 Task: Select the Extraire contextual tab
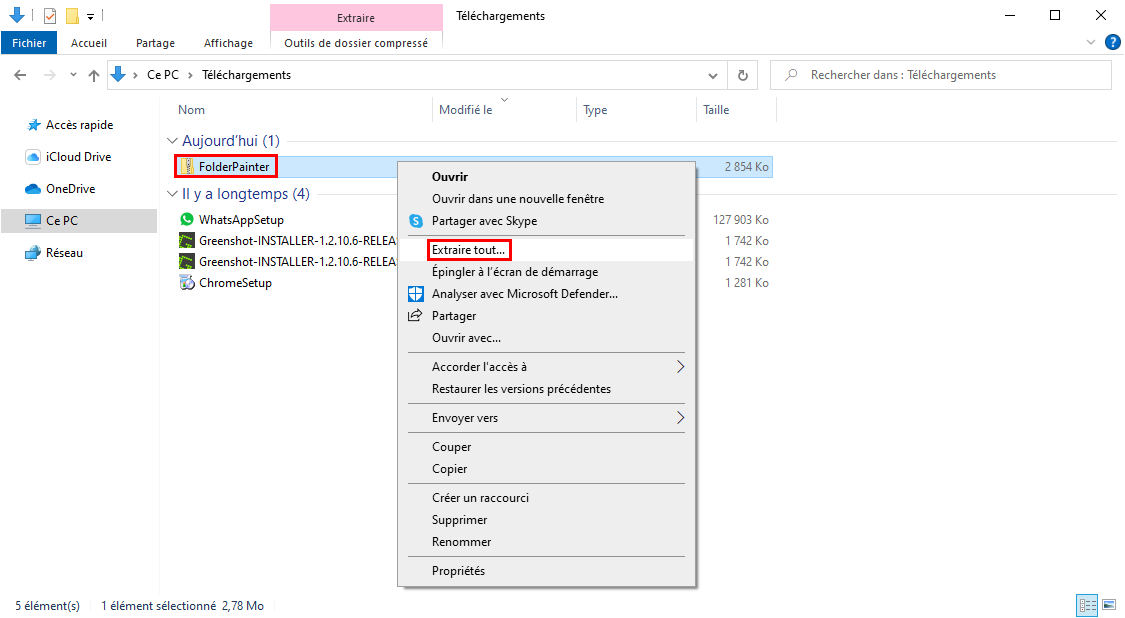pyautogui.click(x=356, y=17)
